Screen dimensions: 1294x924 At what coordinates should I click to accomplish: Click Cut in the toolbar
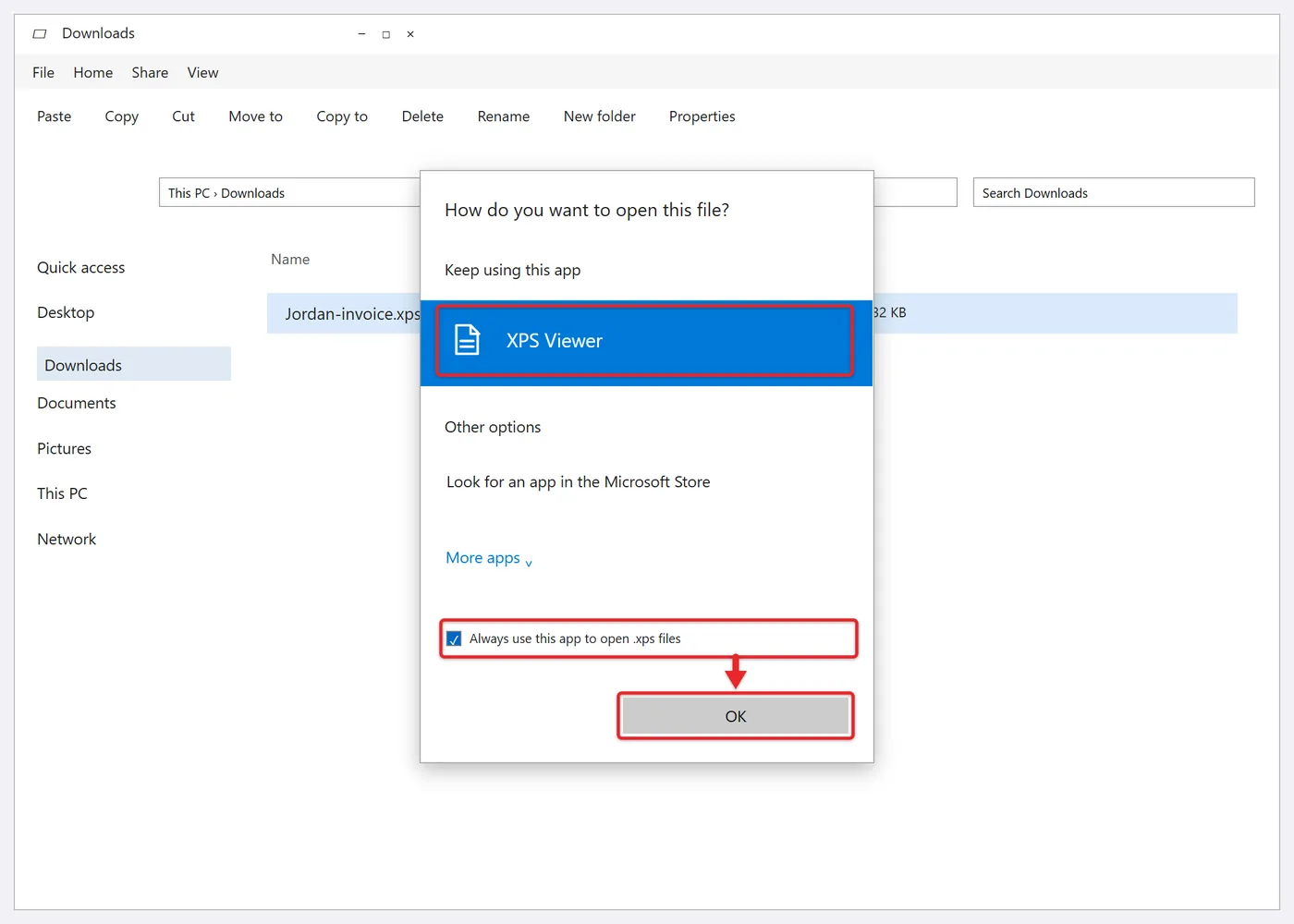coord(183,116)
